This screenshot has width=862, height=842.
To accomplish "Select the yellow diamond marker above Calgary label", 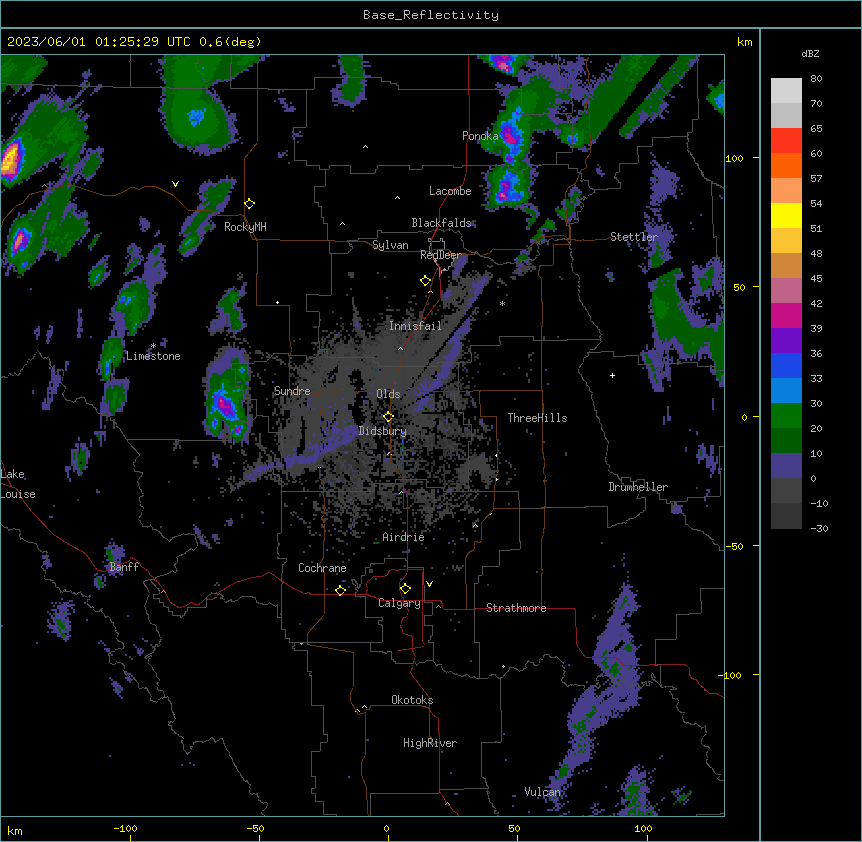I will coord(405,589).
